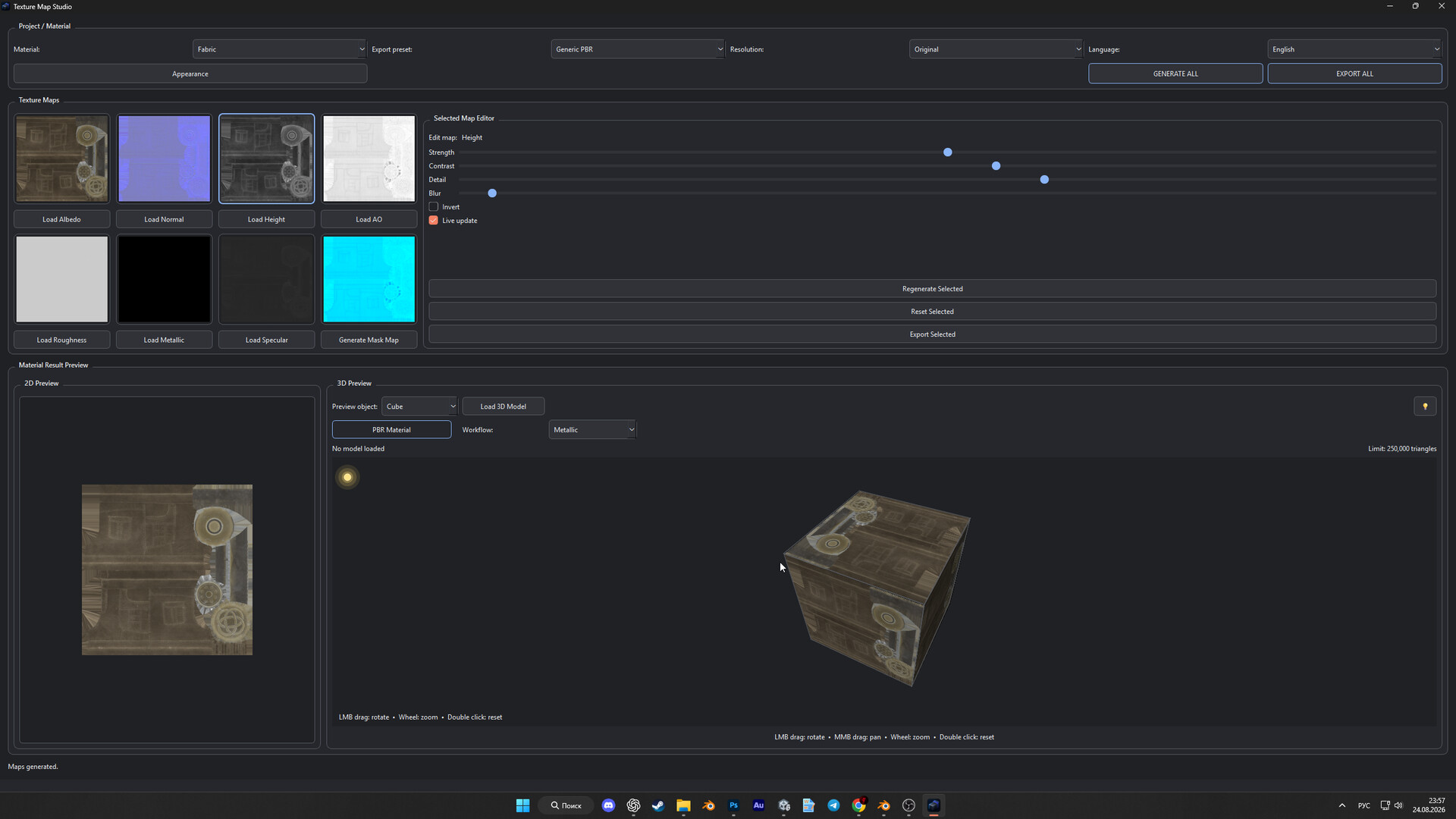Select the AO map thumbnail

coord(369,158)
